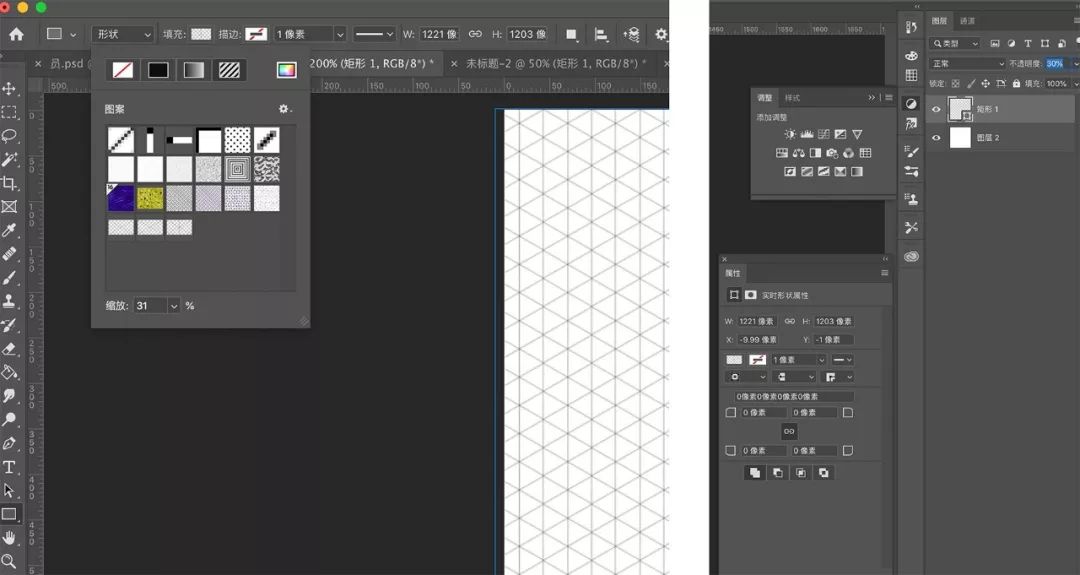Add a Brightness/Contrast adjustment

791,134
